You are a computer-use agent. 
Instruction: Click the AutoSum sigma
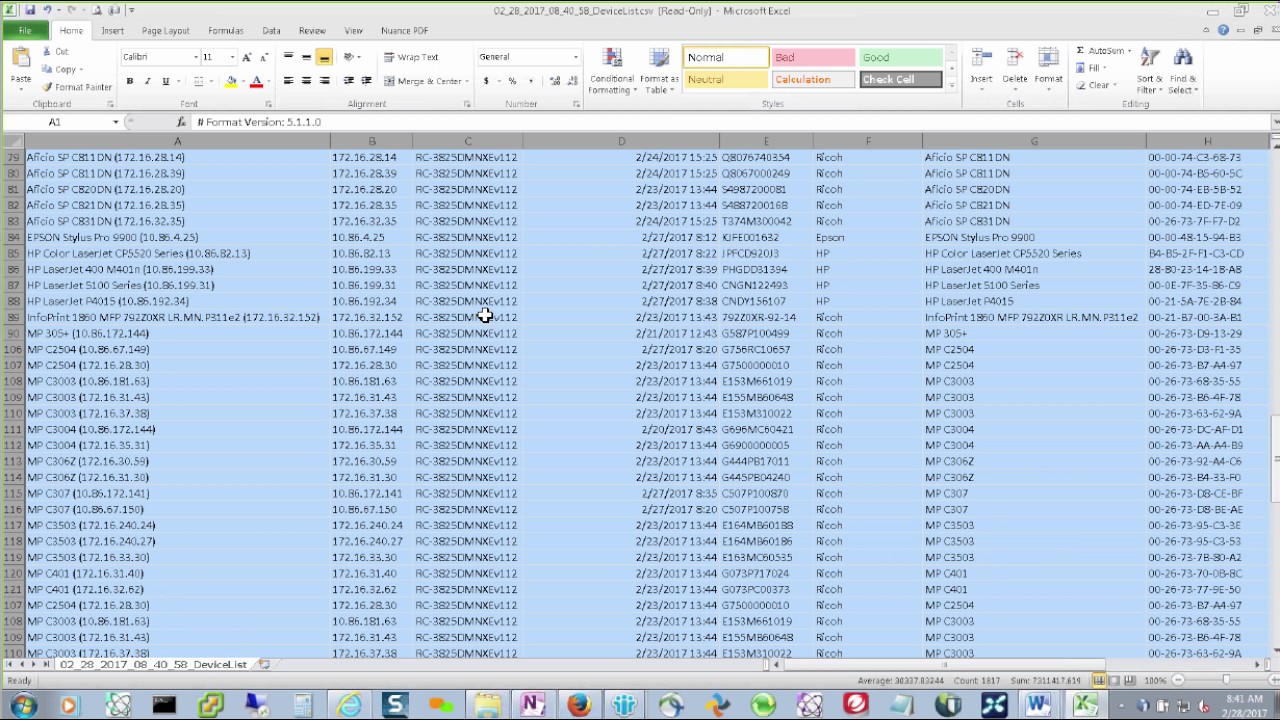[1080, 51]
